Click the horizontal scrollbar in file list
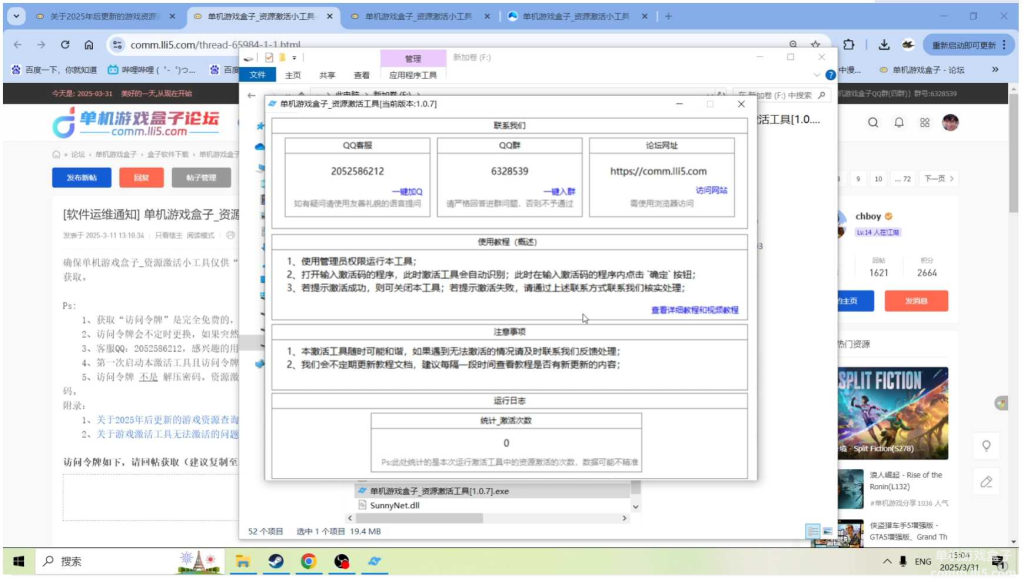Screen dimensions: 1024x581 [x=487, y=518]
